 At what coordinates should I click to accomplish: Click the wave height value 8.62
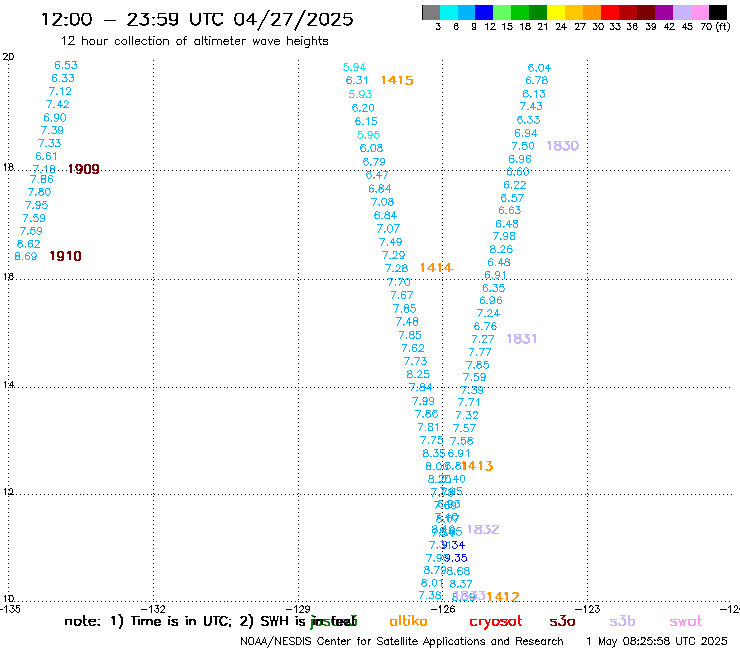(x=28, y=244)
